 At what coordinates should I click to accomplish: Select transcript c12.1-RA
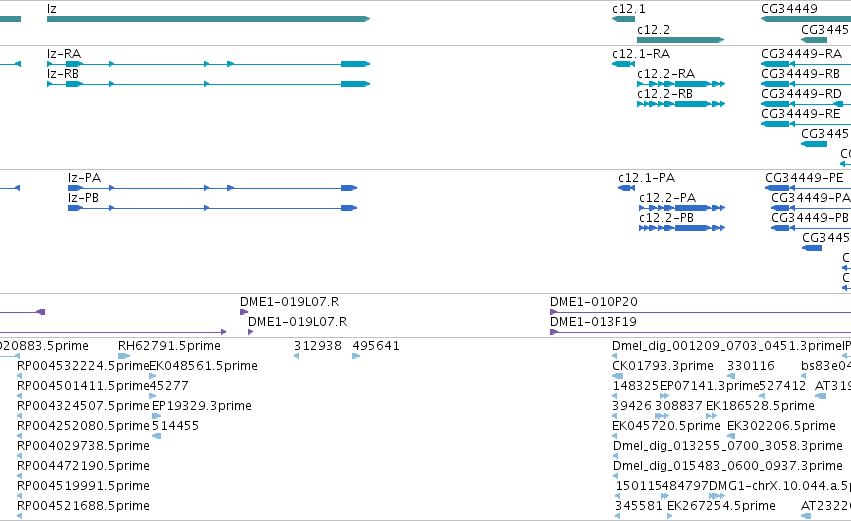623,64
